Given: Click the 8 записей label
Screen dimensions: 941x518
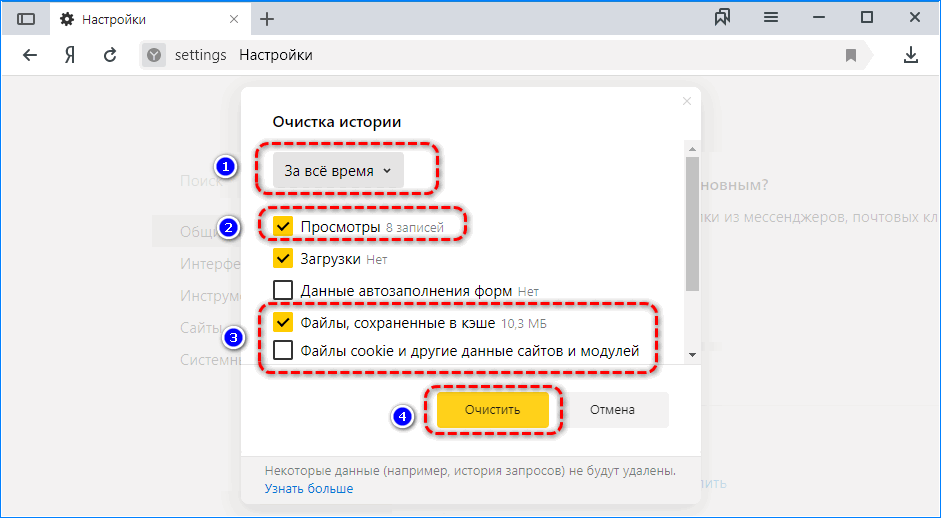Looking at the screenshot, I should tap(415, 228).
